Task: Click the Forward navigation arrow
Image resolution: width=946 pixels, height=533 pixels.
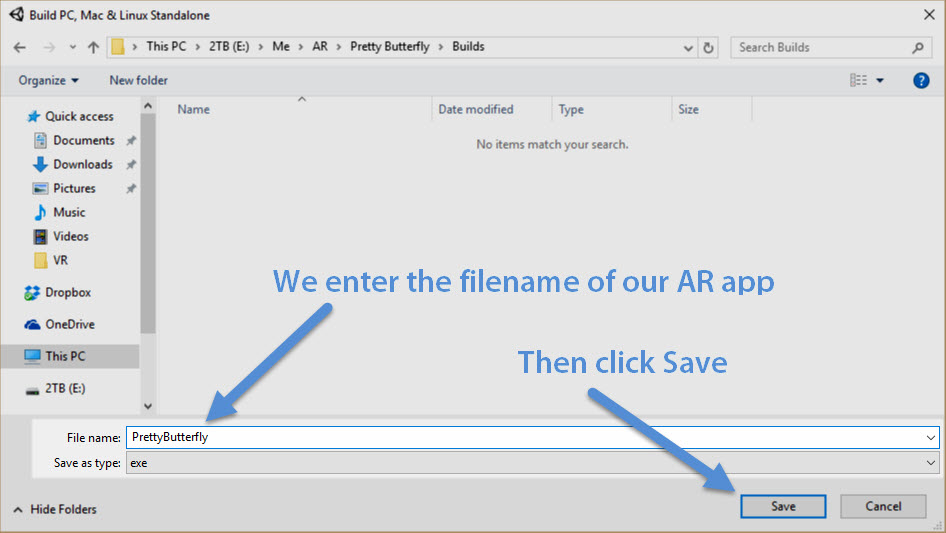Action: (49, 47)
